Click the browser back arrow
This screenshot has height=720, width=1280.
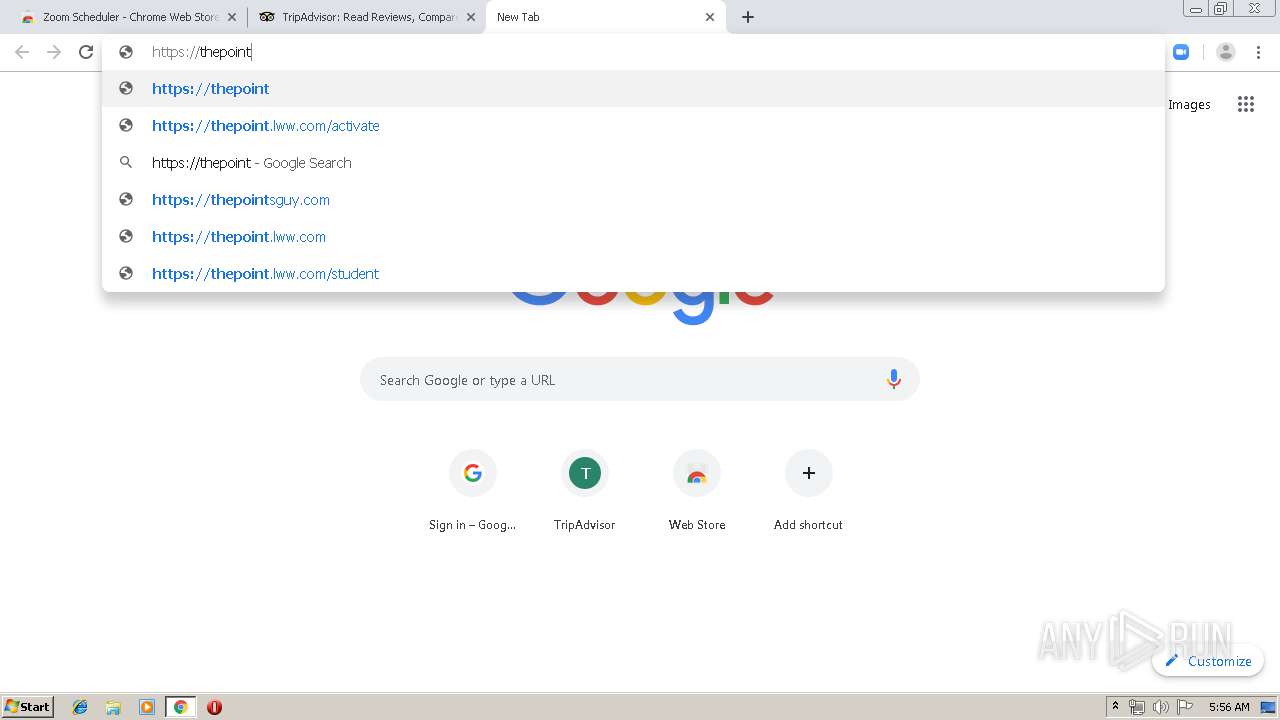coord(22,52)
